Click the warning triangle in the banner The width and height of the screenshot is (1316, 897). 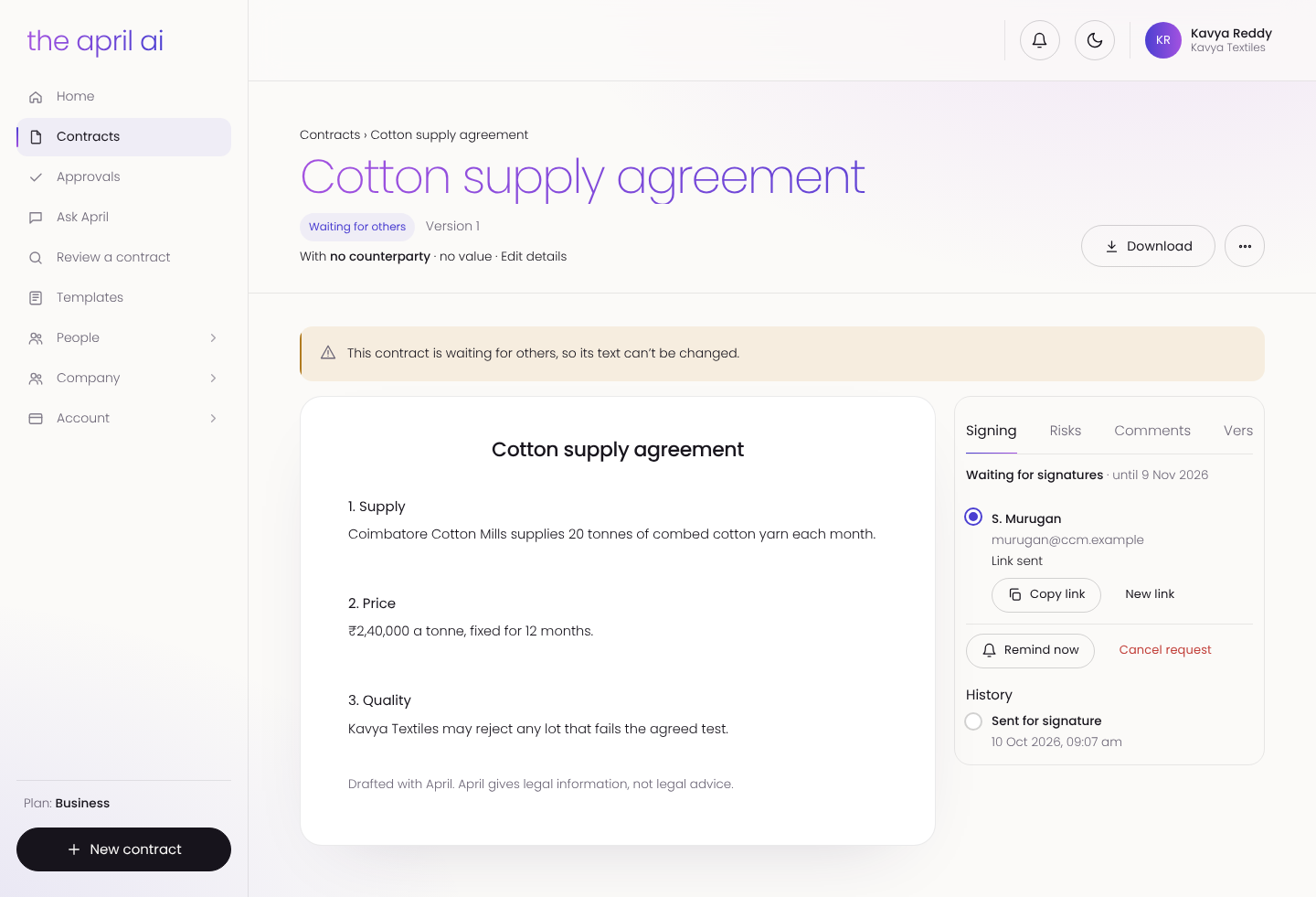328,353
